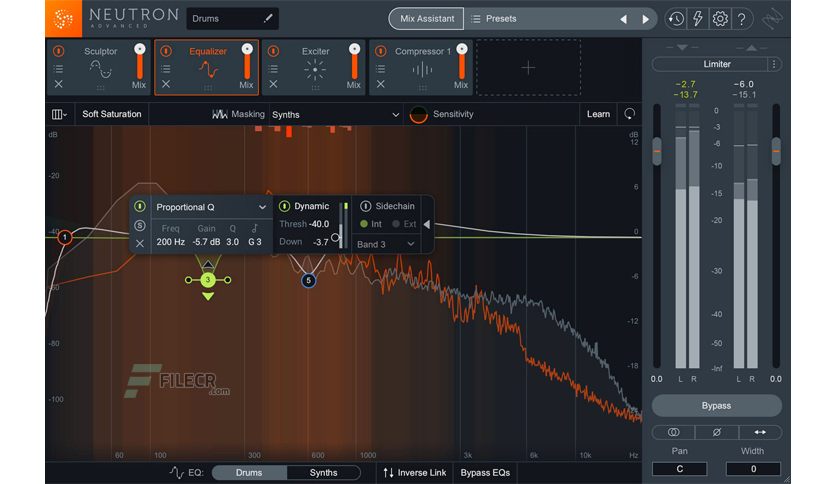This screenshot has width=836, height=484.
Task: Open Proportional Q filter shape dropdown
Action: [211, 207]
